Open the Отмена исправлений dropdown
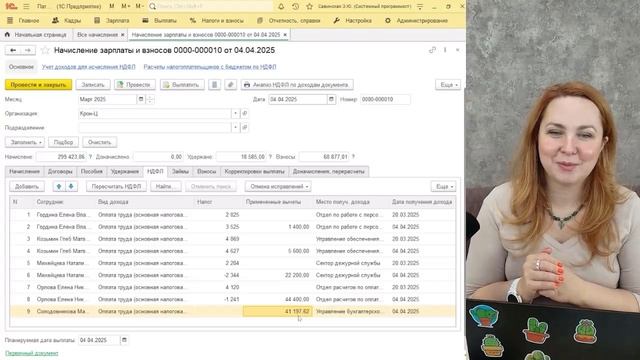 click(278, 187)
